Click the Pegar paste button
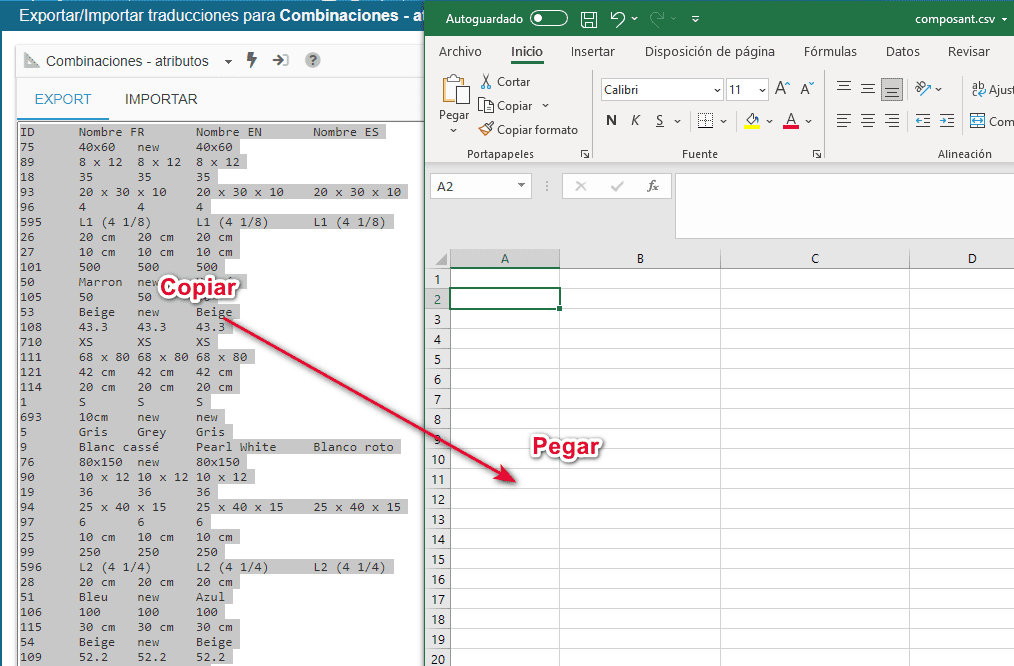The image size is (1014, 666). [454, 104]
